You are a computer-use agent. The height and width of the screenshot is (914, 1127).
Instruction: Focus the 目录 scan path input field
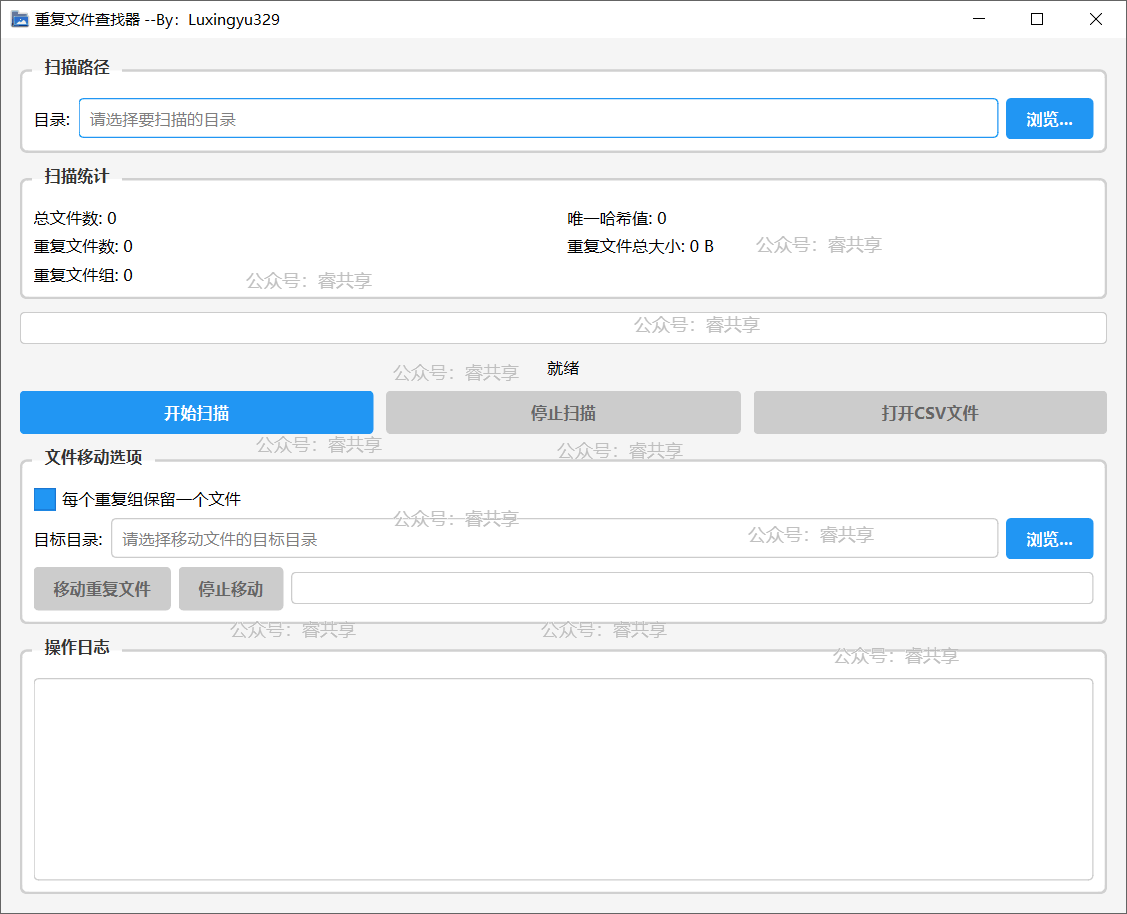pyautogui.click(x=538, y=119)
